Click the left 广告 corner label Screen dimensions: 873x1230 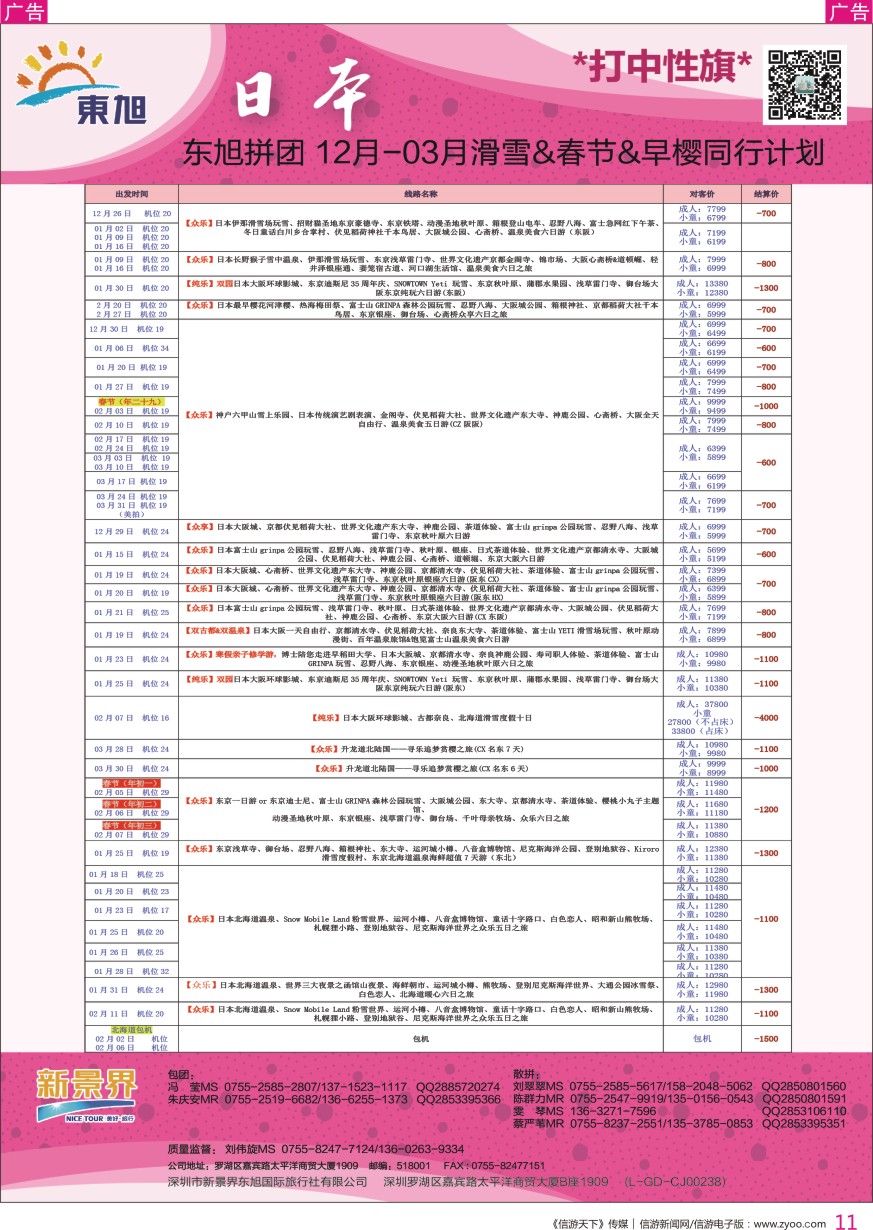click(x=25, y=11)
